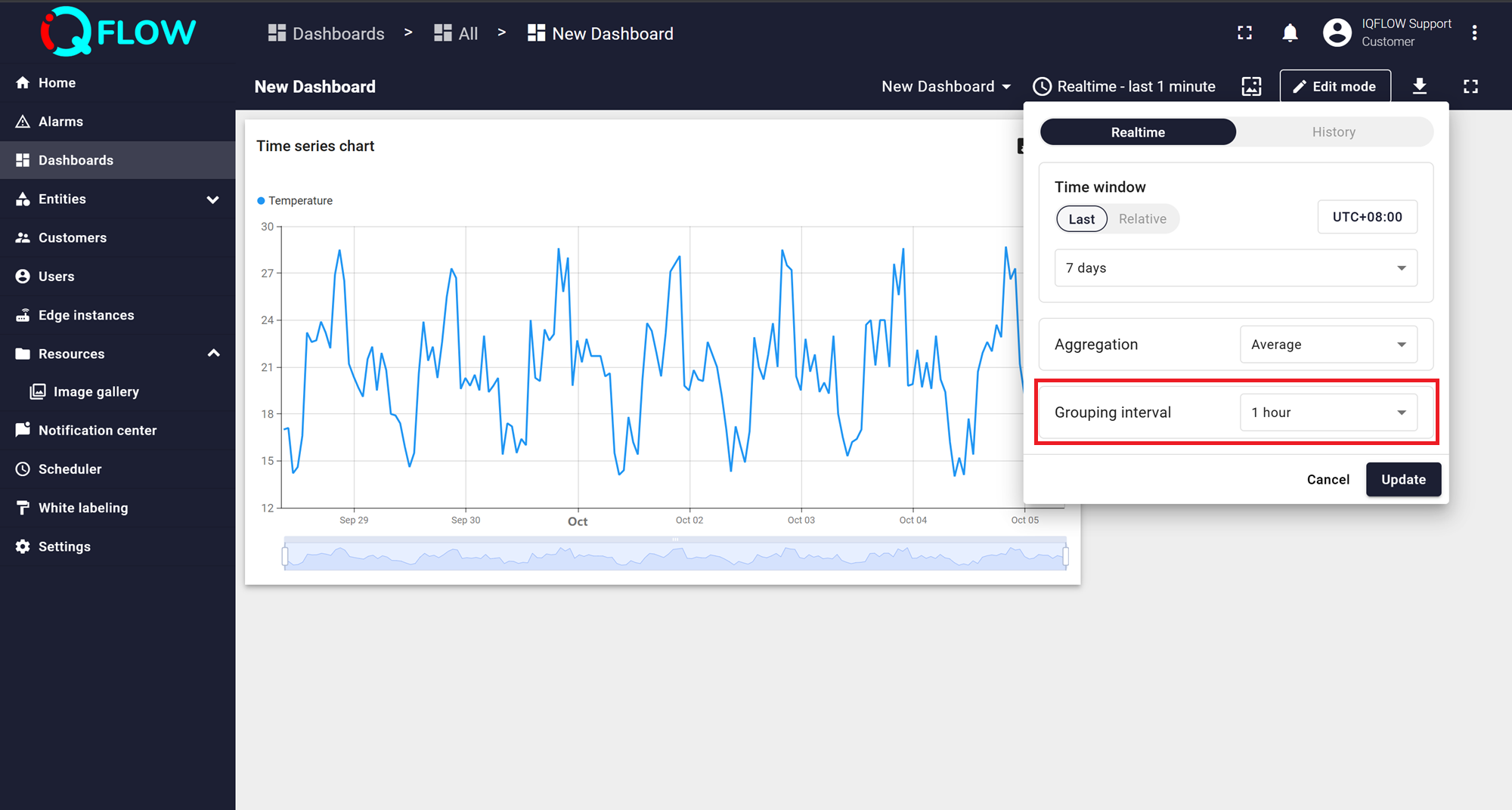1512x810 pixels.
Task: Expand dashboard fullscreen icon beside download
Action: pos(1470,87)
